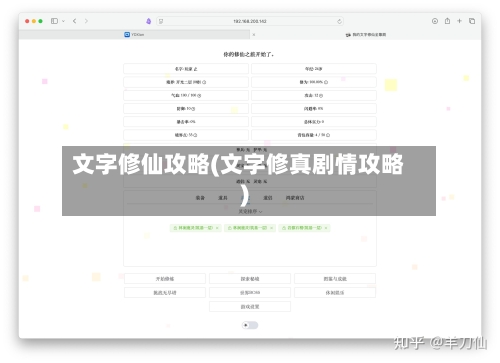500x363 pixels.
Task: Open the 鸿蒙商店 tab
Action: 295,198
